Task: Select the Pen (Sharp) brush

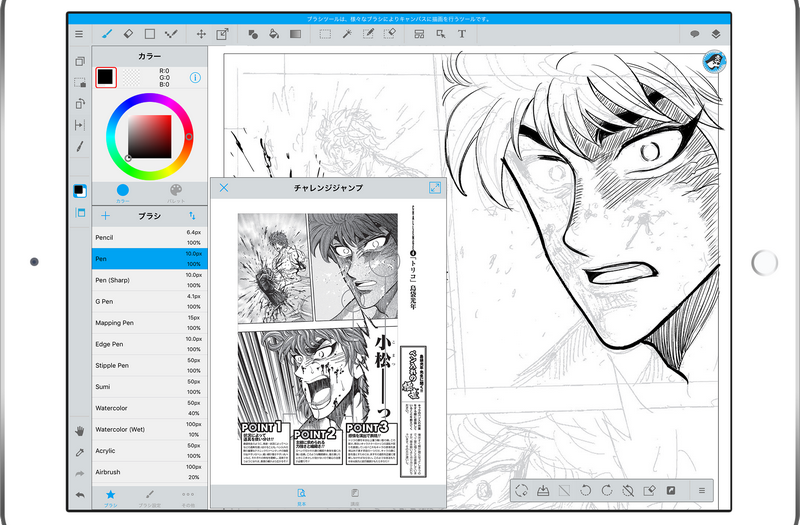Action: coord(149,280)
